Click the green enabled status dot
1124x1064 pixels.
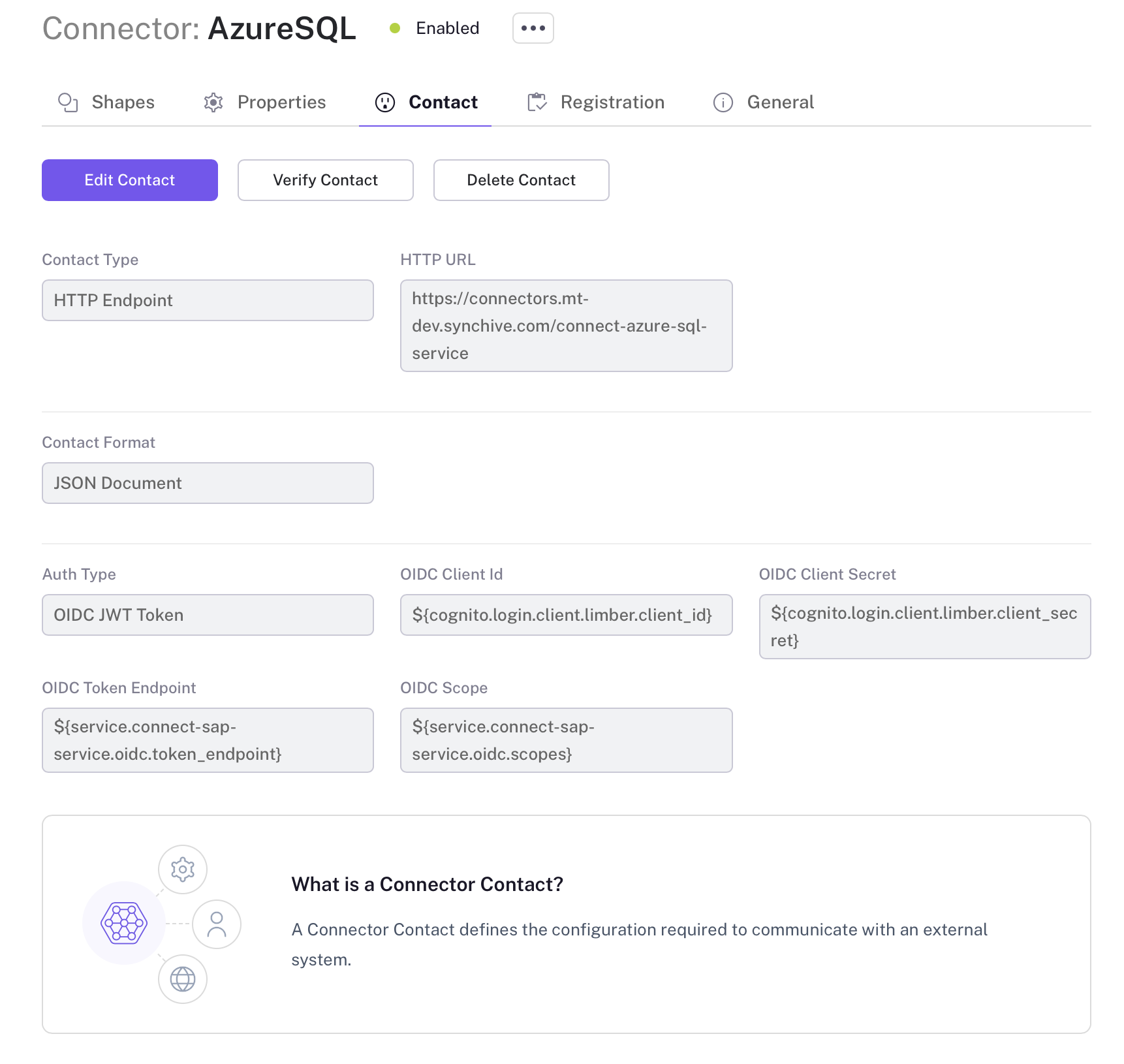[395, 28]
